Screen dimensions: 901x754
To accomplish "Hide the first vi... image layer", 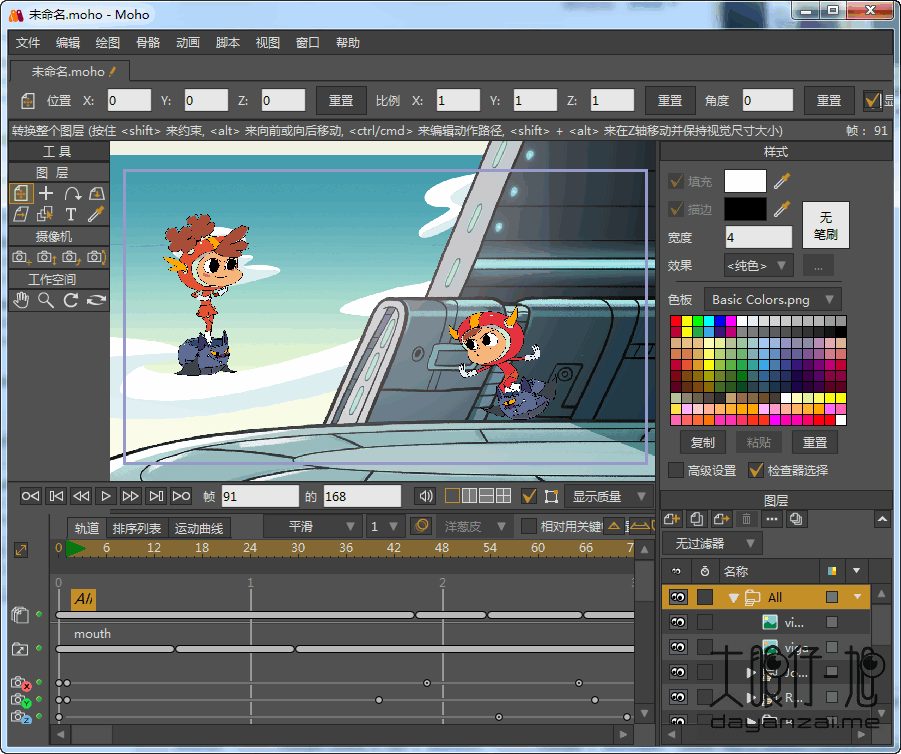I will point(678,622).
